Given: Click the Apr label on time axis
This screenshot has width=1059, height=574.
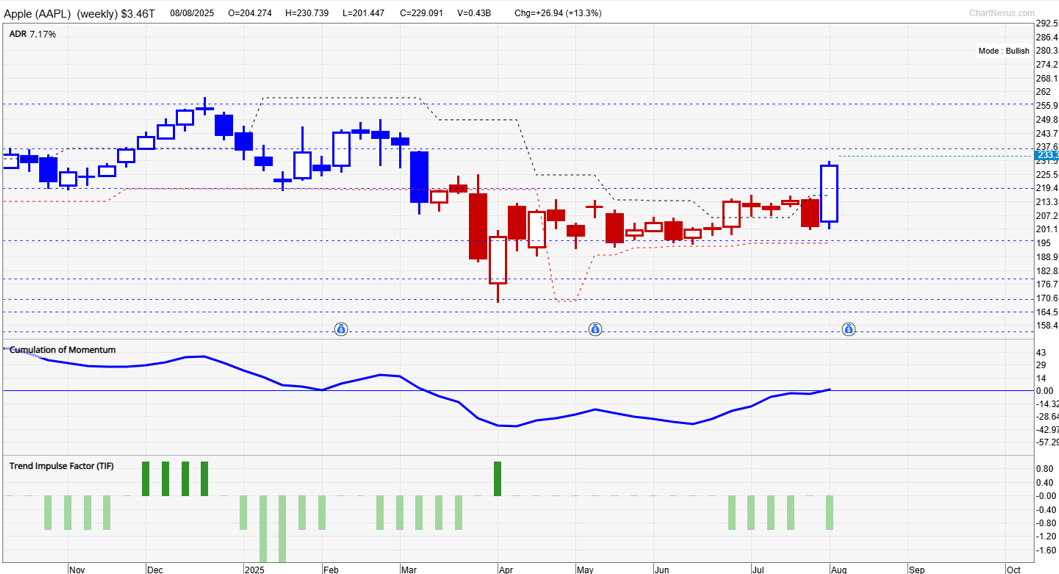Looking at the screenshot, I should click(506, 569).
